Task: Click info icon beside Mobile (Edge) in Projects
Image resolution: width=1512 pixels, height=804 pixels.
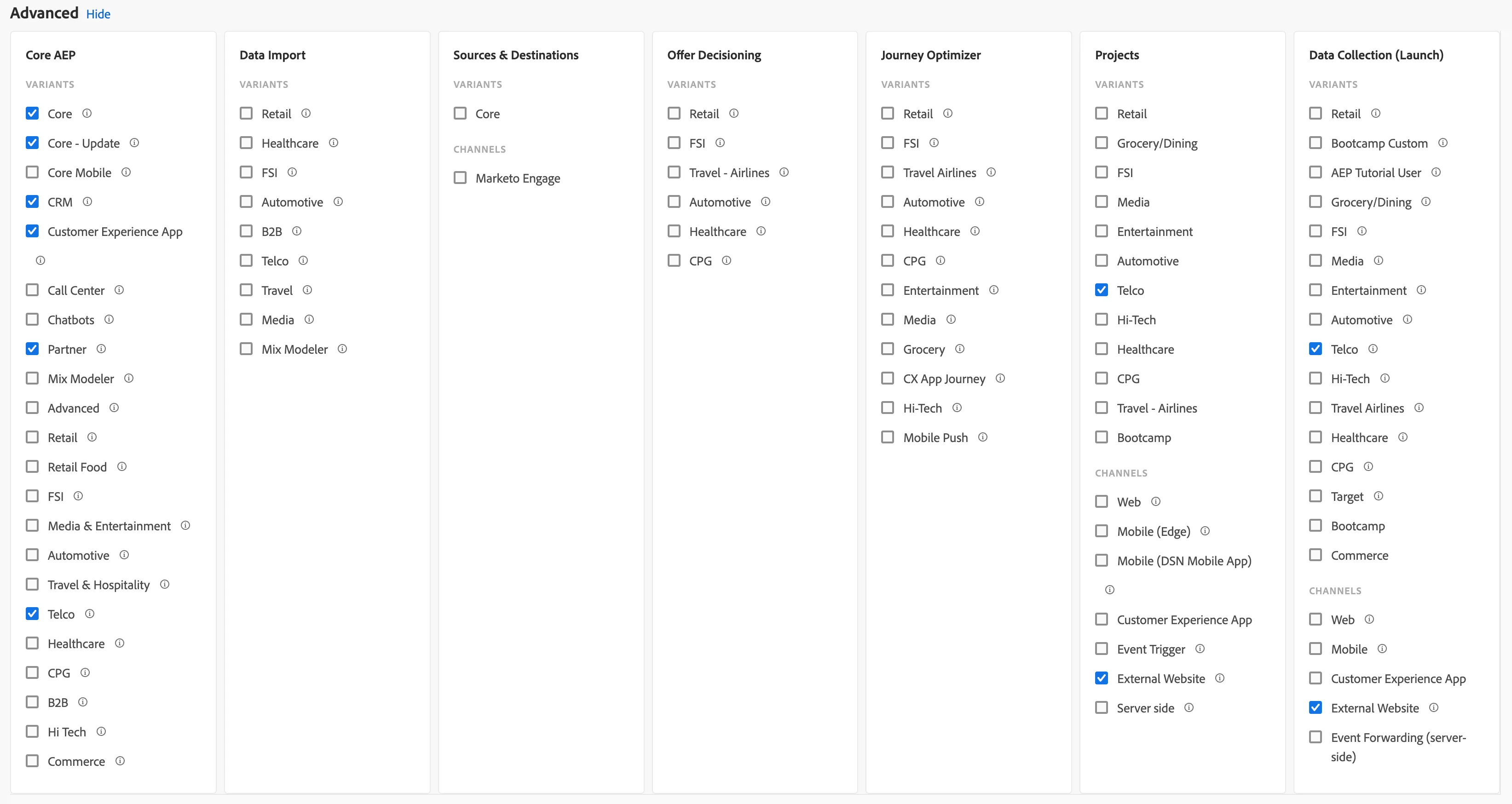Action: (1206, 530)
